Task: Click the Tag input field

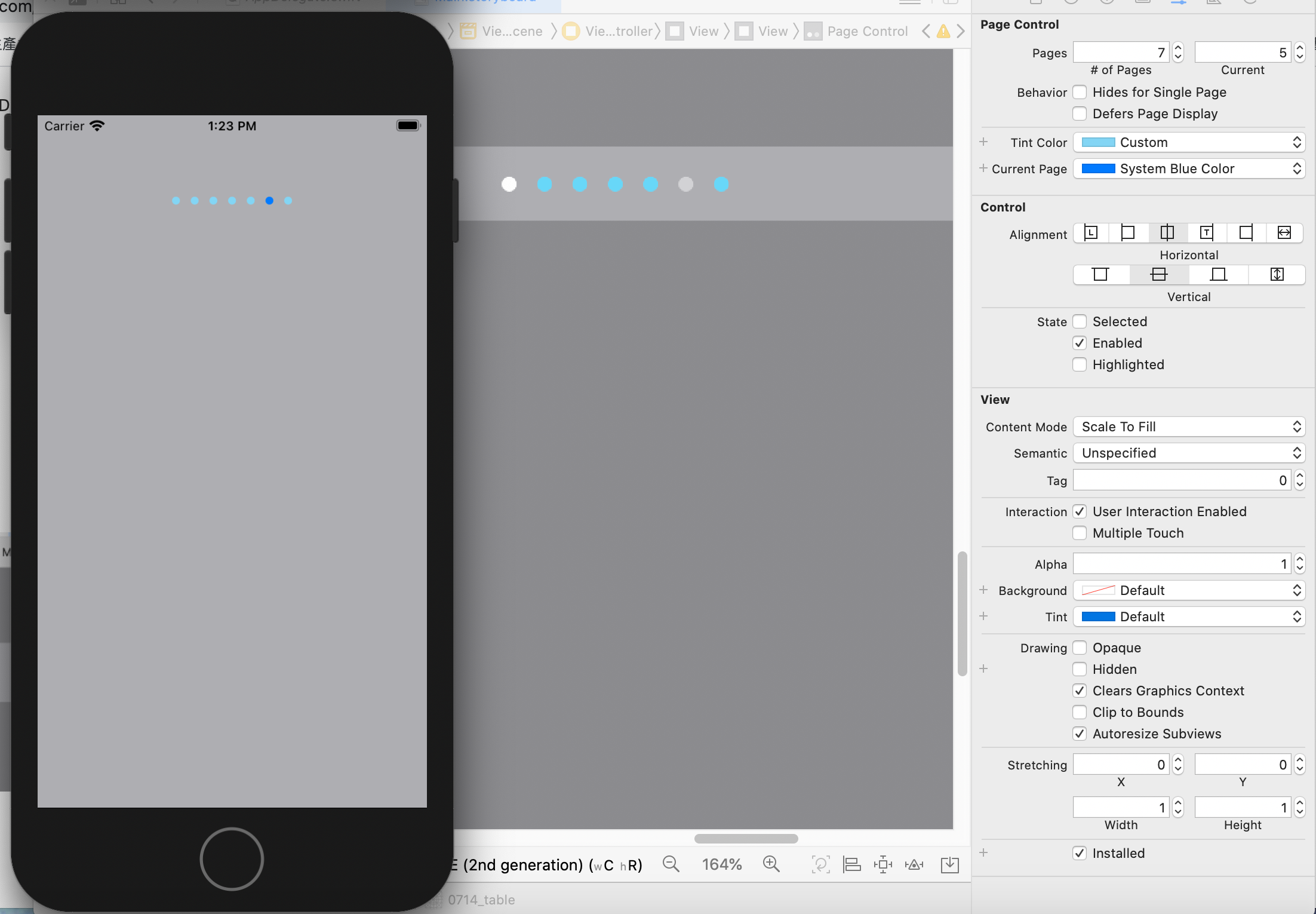Action: [x=1181, y=480]
